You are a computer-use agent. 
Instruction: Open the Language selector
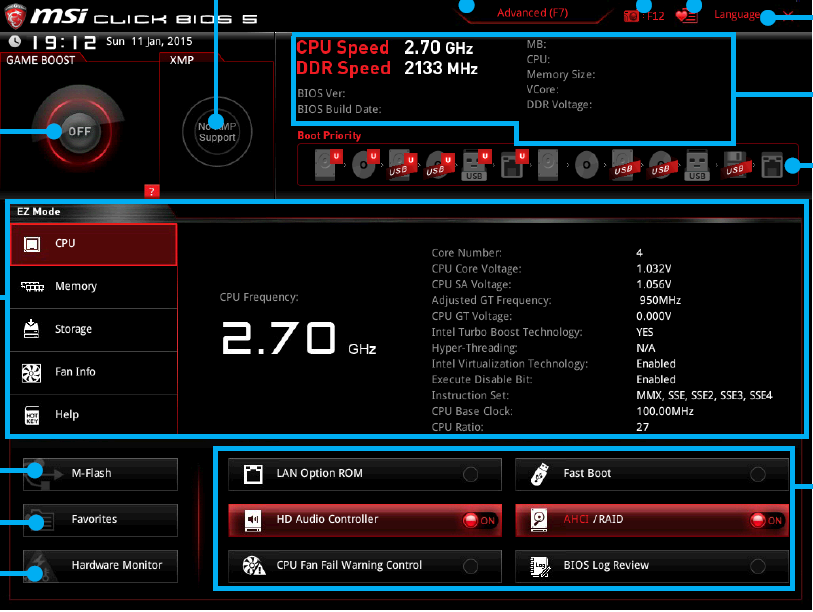tap(737, 15)
